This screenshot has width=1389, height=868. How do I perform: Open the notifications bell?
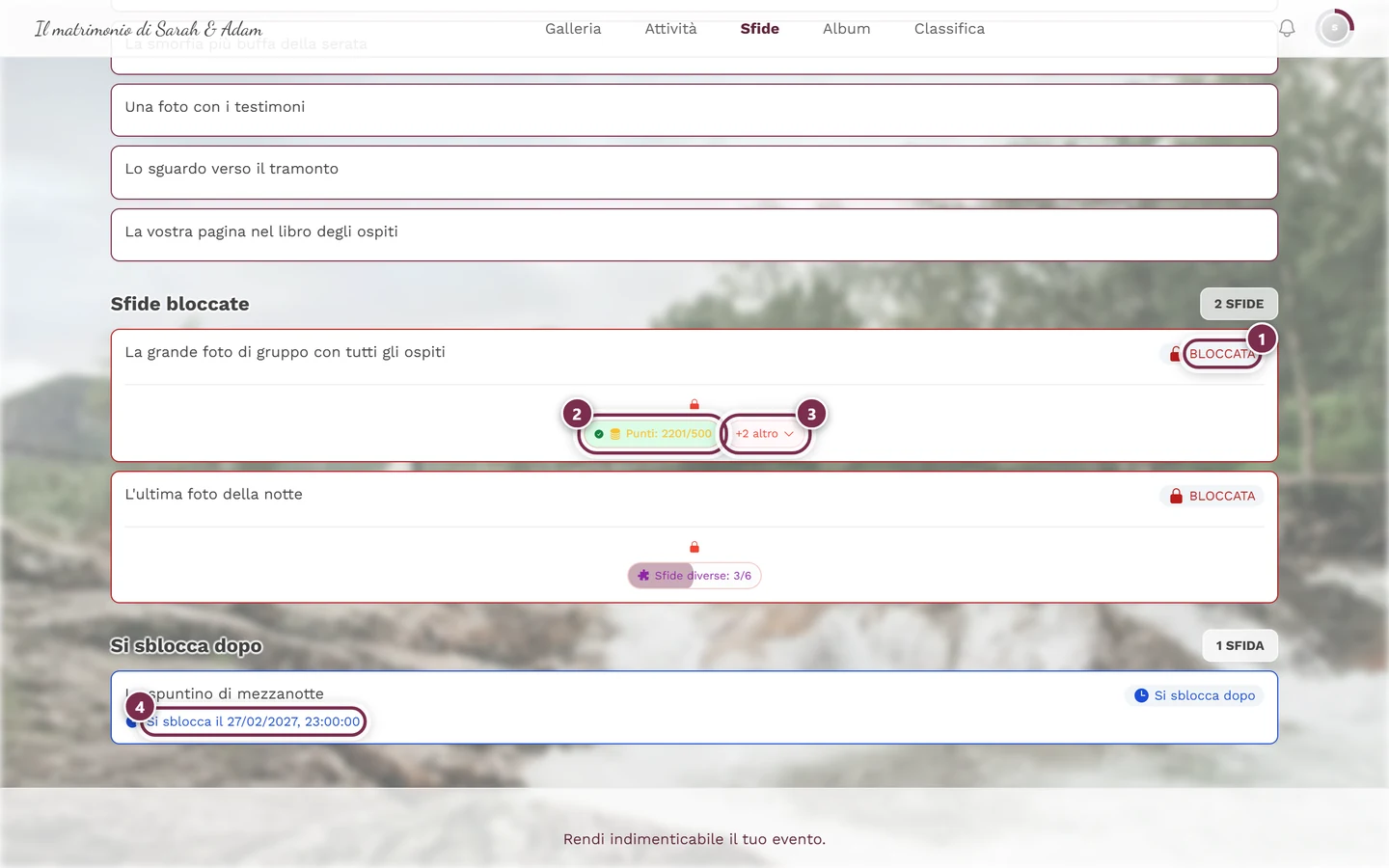(1287, 29)
